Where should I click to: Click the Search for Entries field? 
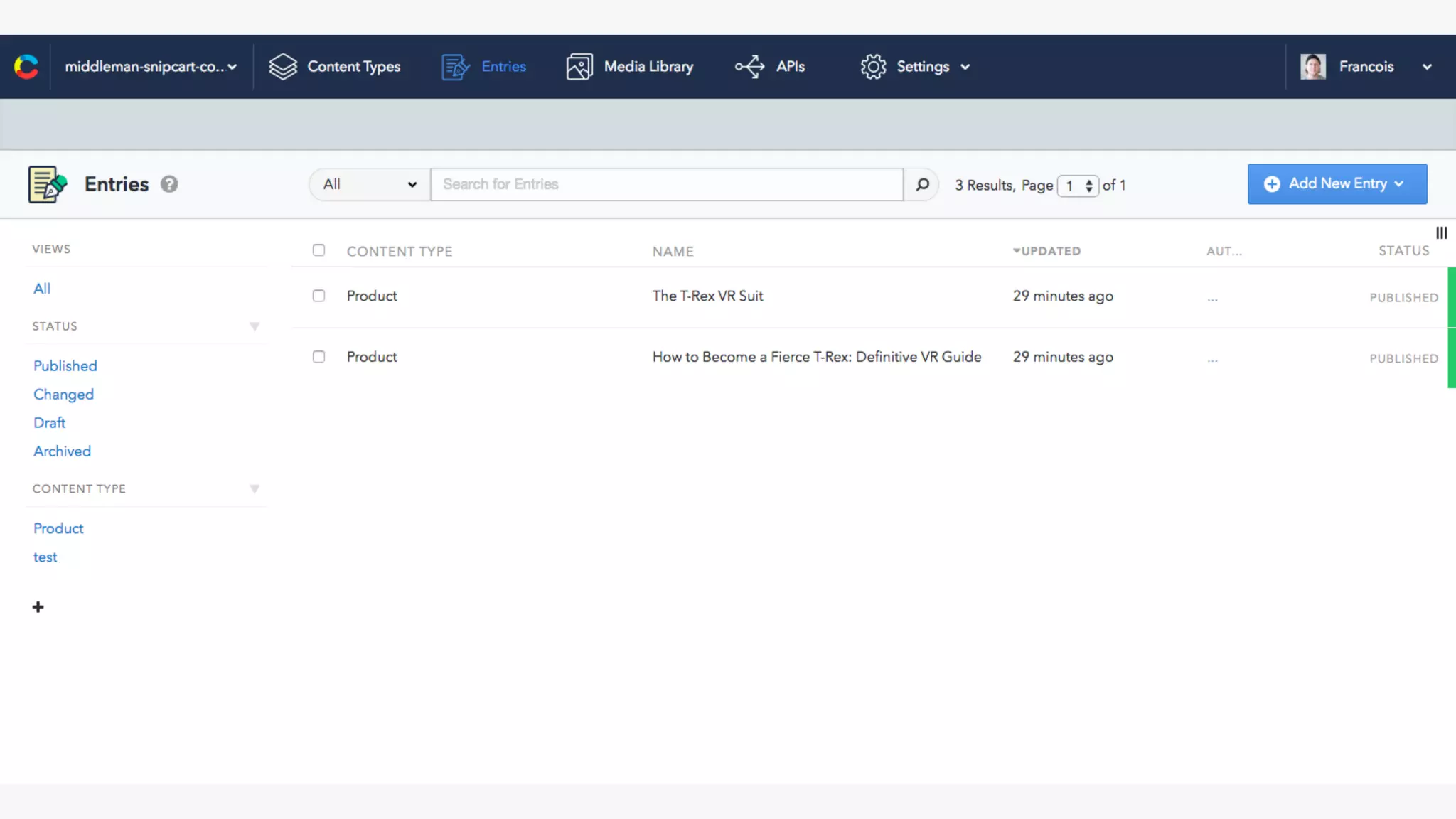(666, 185)
